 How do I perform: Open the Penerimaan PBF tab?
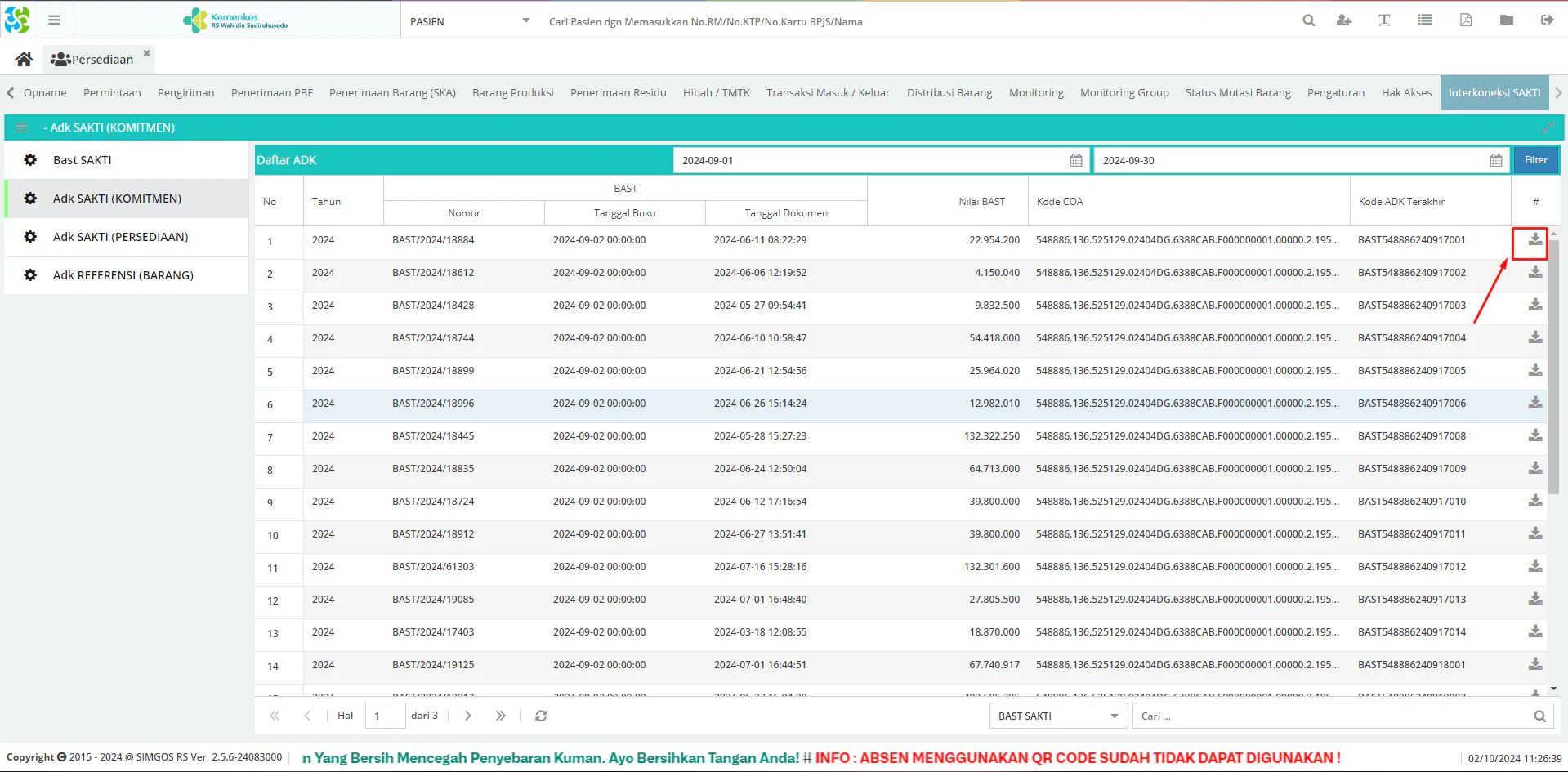click(272, 93)
